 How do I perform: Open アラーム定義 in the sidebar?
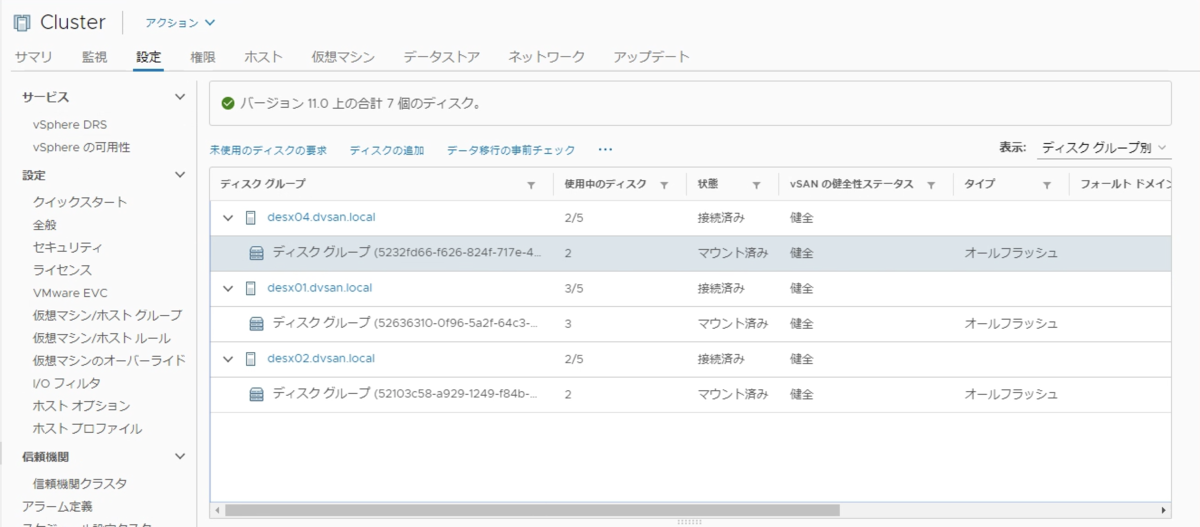pyautogui.click(x=56, y=506)
